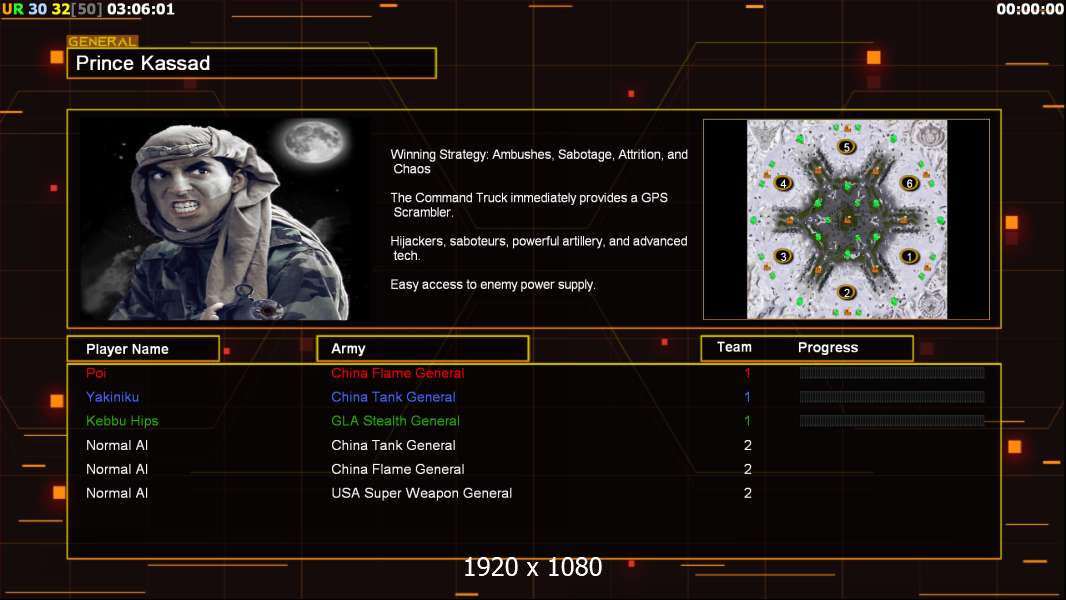Click the GLA Stealth General army entry

(x=396, y=421)
